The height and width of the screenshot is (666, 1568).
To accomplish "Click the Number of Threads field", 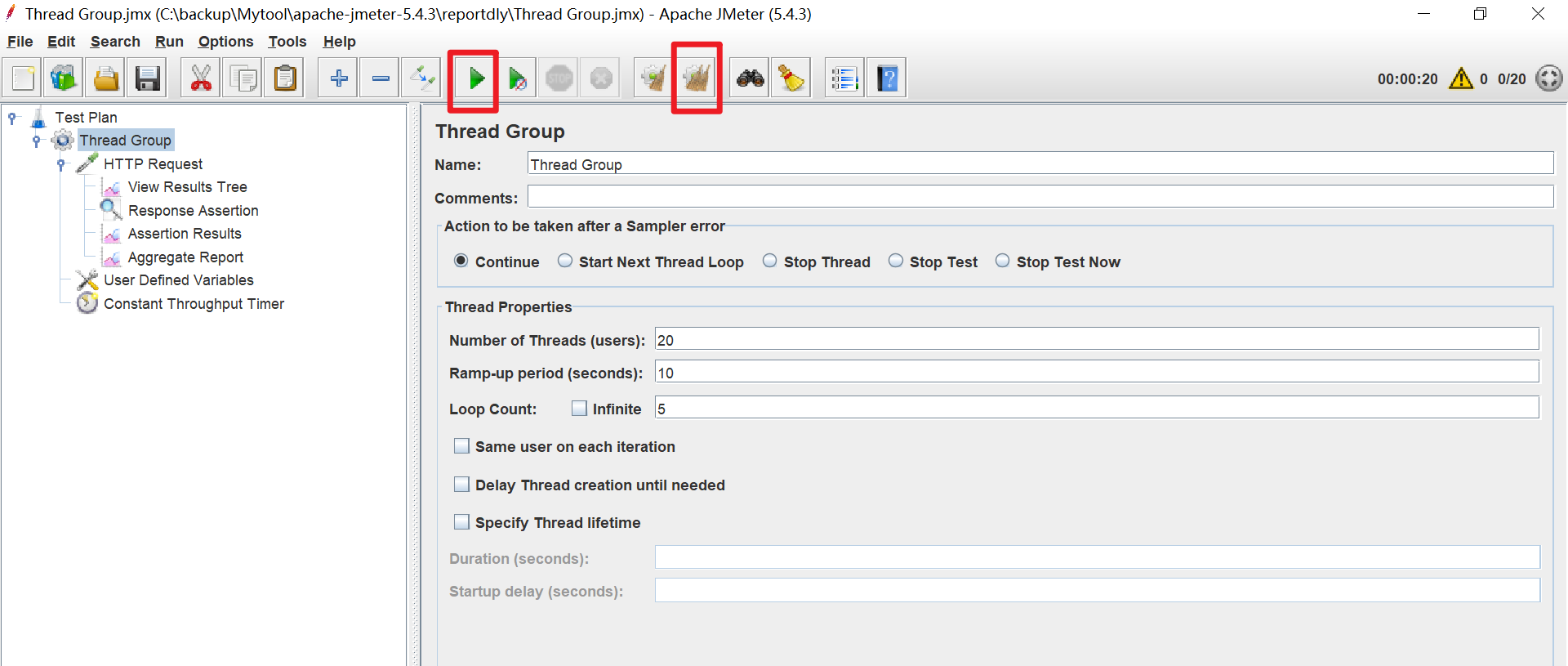I will [1097, 339].
